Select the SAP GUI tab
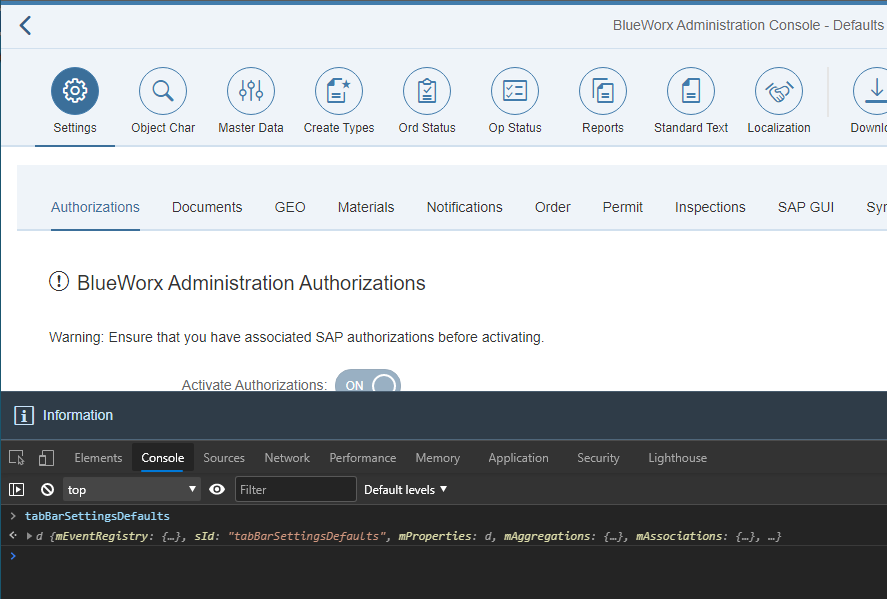The height and width of the screenshot is (599, 887). (x=806, y=208)
